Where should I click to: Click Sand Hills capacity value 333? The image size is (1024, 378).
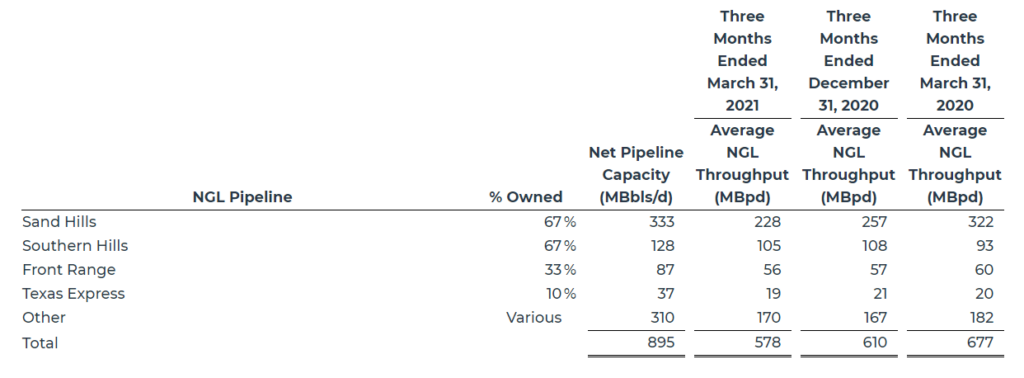(x=662, y=222)
